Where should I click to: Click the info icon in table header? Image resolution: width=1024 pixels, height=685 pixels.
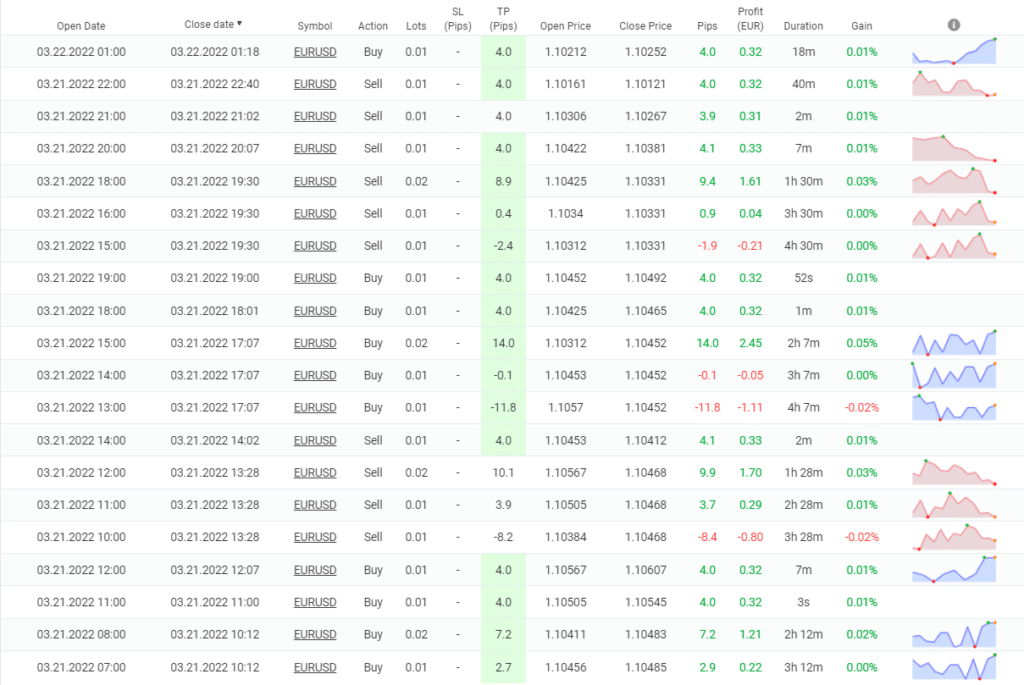[x=953, y=24]
